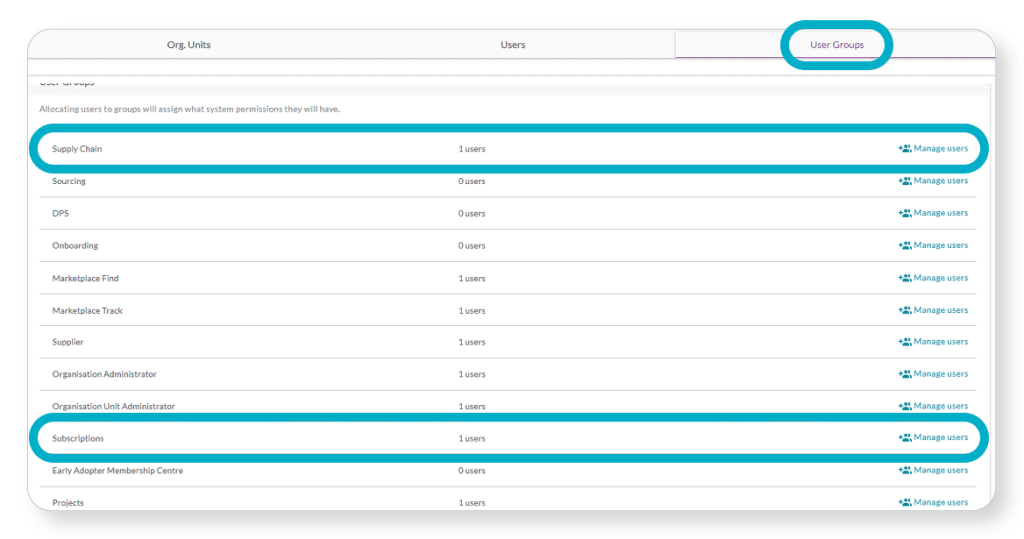Click the 0 users count for Onboarding

pos(472,246)
